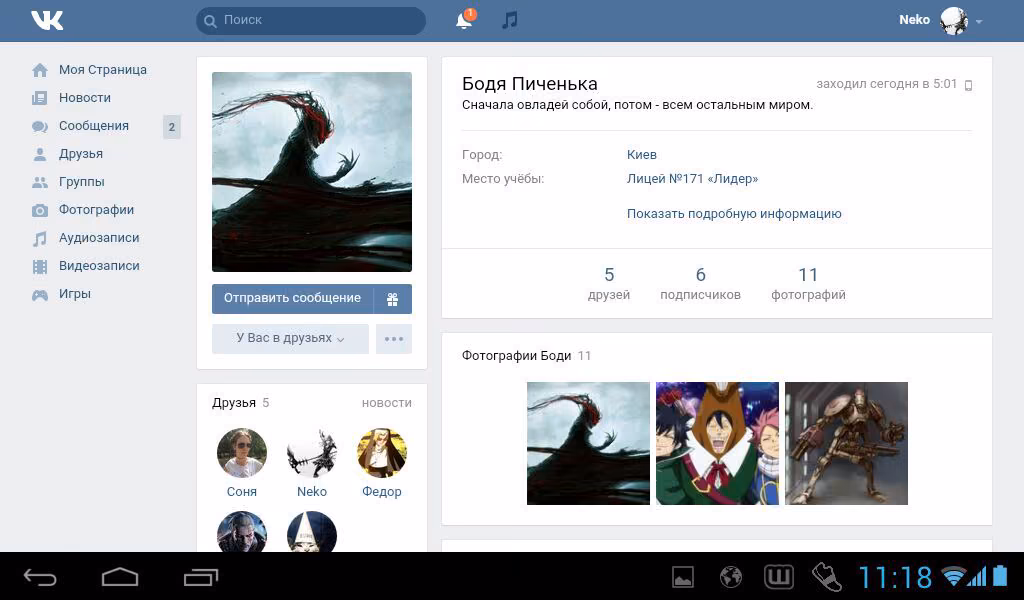
Task: Click the film icon beside Видеозаписи
Action: [x=40, y=266]
